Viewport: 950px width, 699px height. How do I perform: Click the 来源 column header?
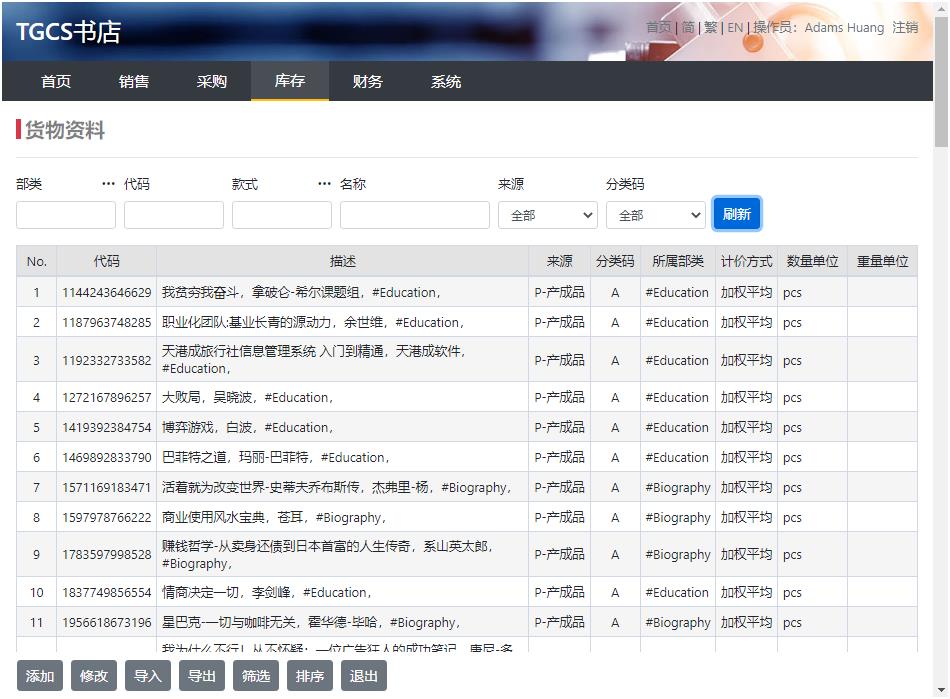click(559, 261)
